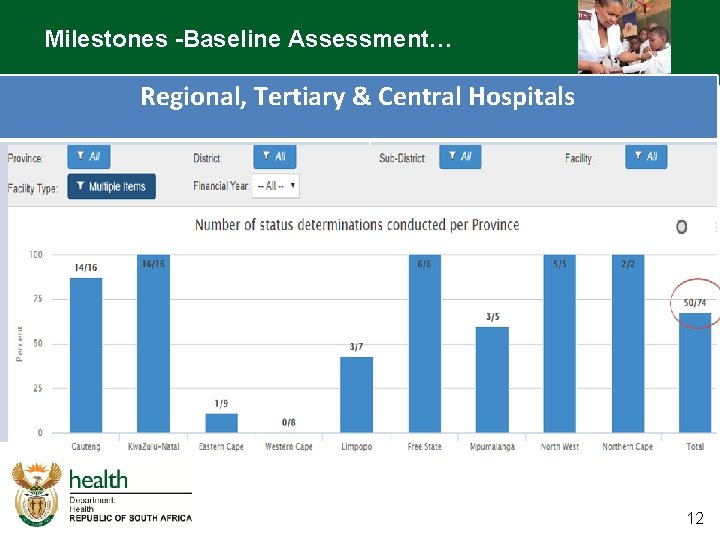Open the Province filter dropdown

click(89, 157)
